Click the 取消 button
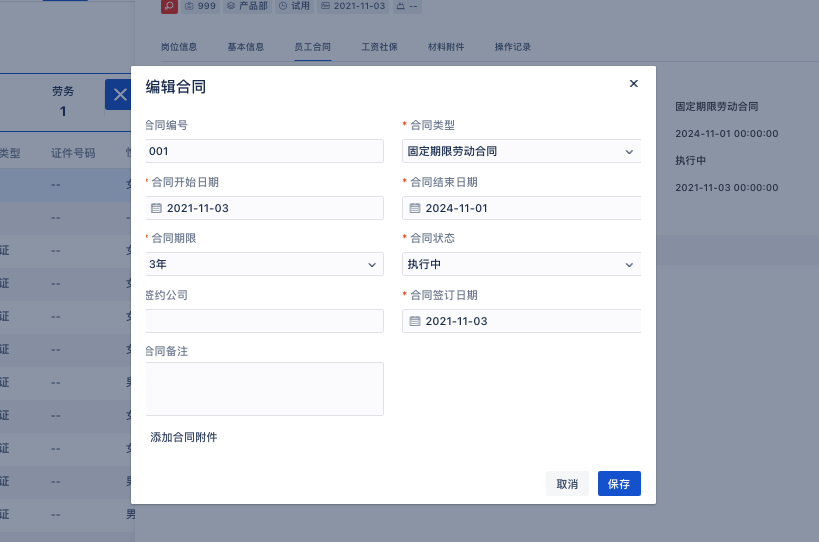 pyautogui.click(x=567, y=484)
